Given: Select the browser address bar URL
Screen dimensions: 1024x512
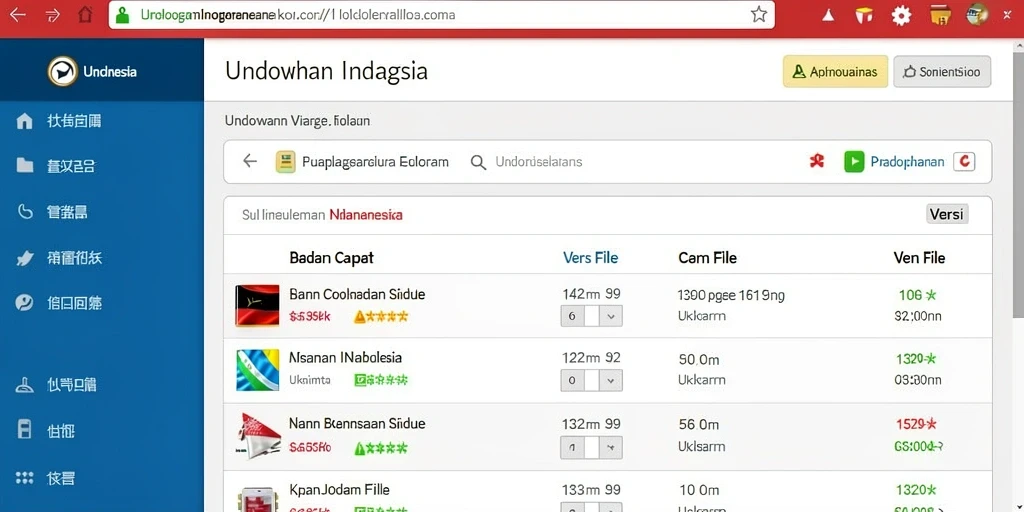Looking at the screenshot, I should [298, 14].
